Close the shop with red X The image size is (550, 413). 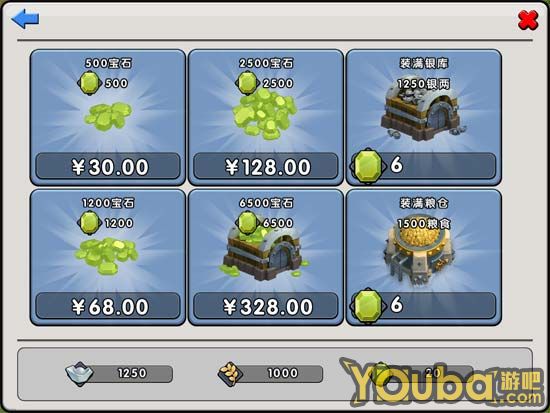[528, 20]
